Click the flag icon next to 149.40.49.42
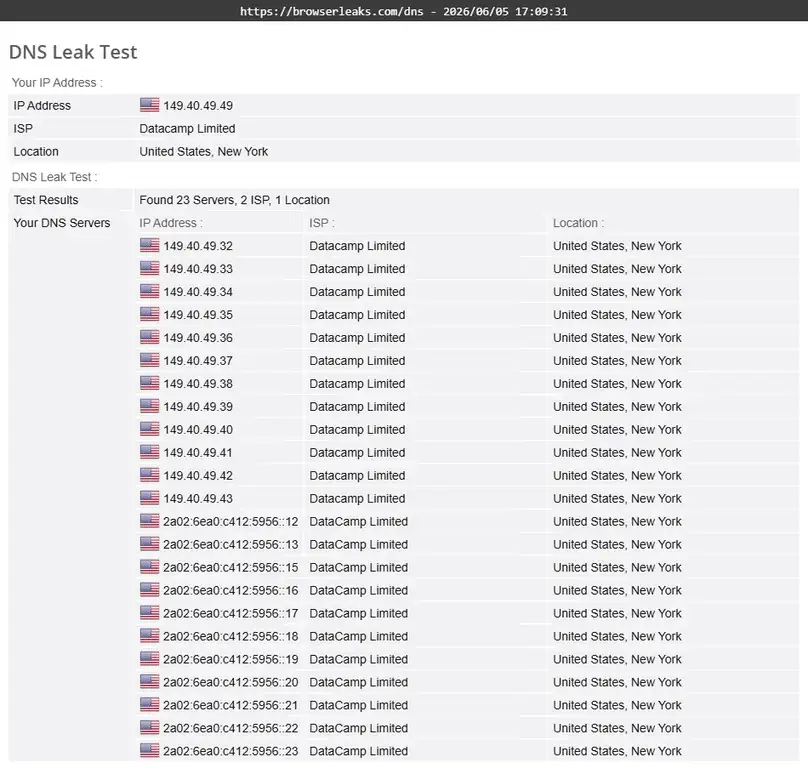Screen dimensions: 808x774 (x=149, y=475)
